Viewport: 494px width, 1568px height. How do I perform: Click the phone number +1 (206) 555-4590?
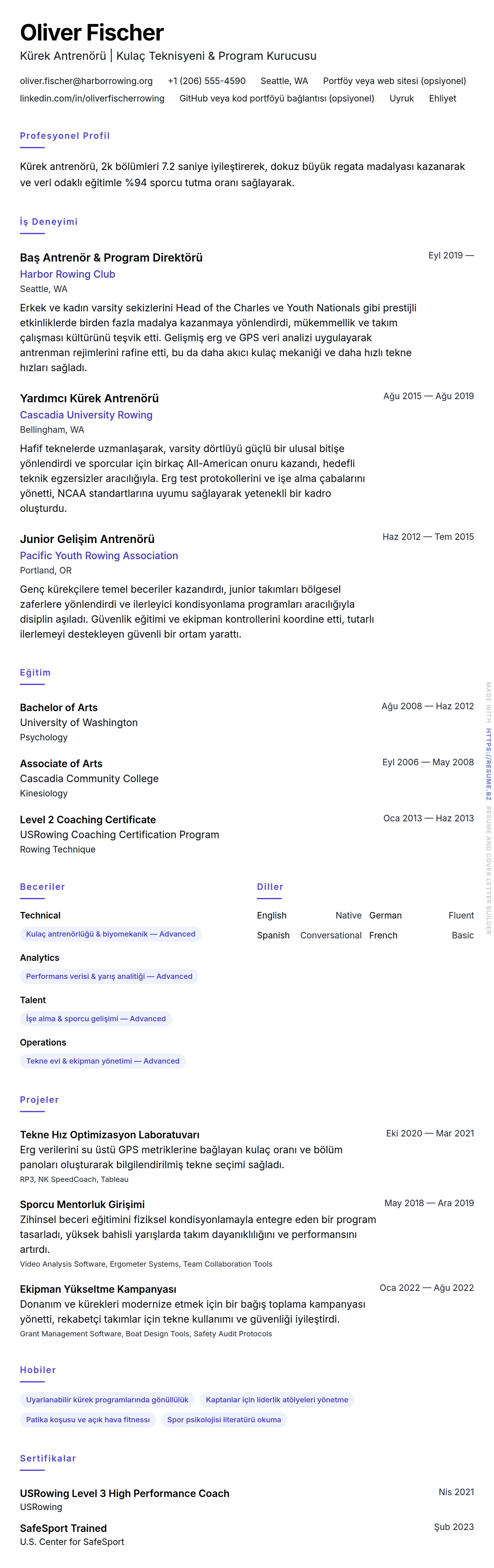coord(207,81)
